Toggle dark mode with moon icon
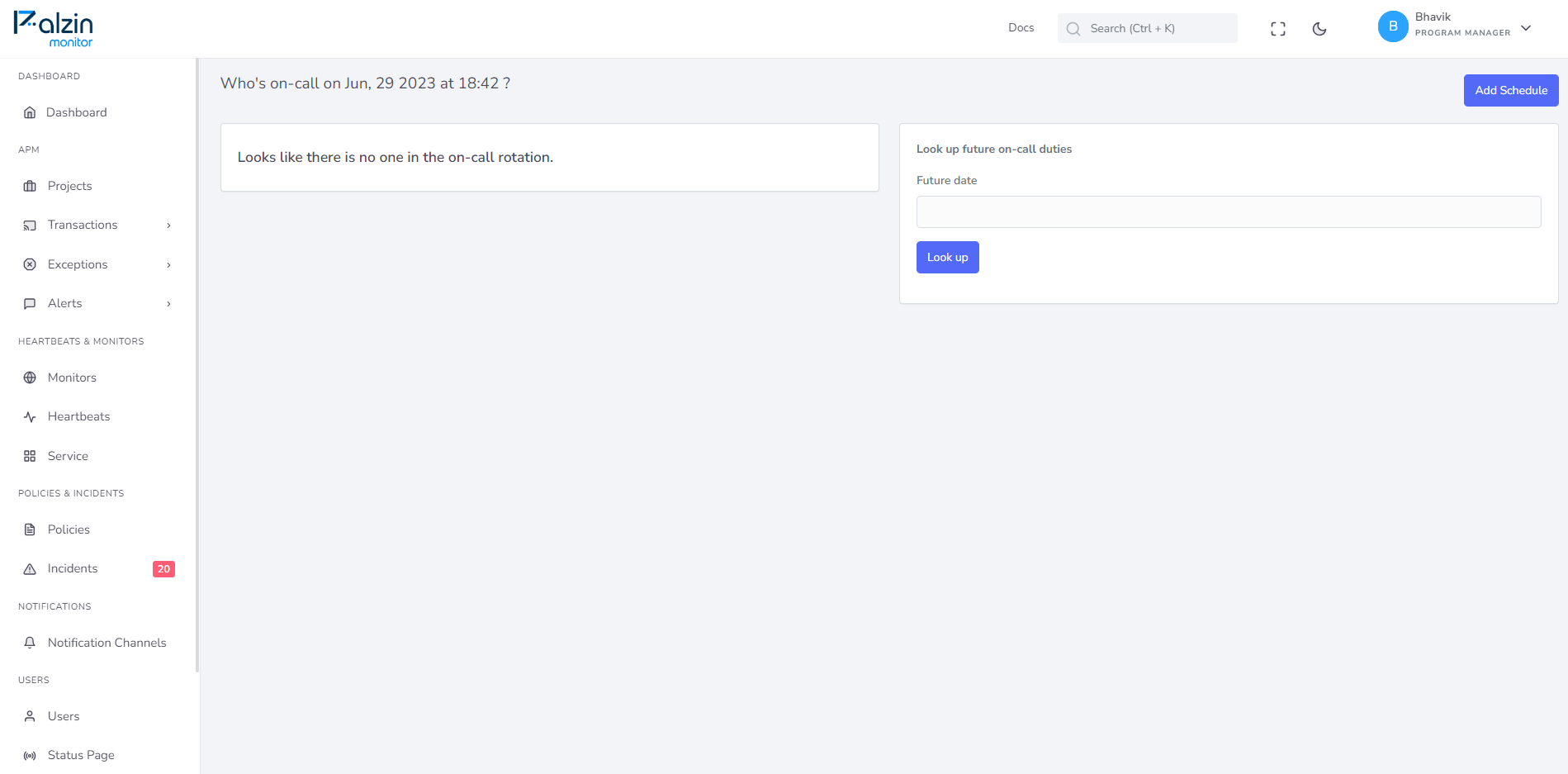This screenshot has width=1568, height=774. point(1319,29)
